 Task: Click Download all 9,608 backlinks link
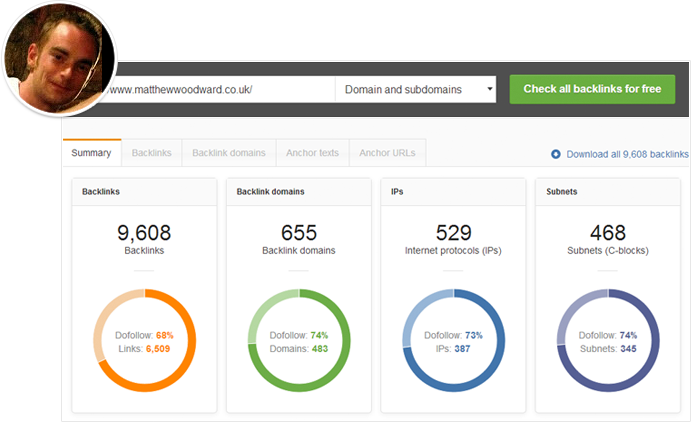627,154
